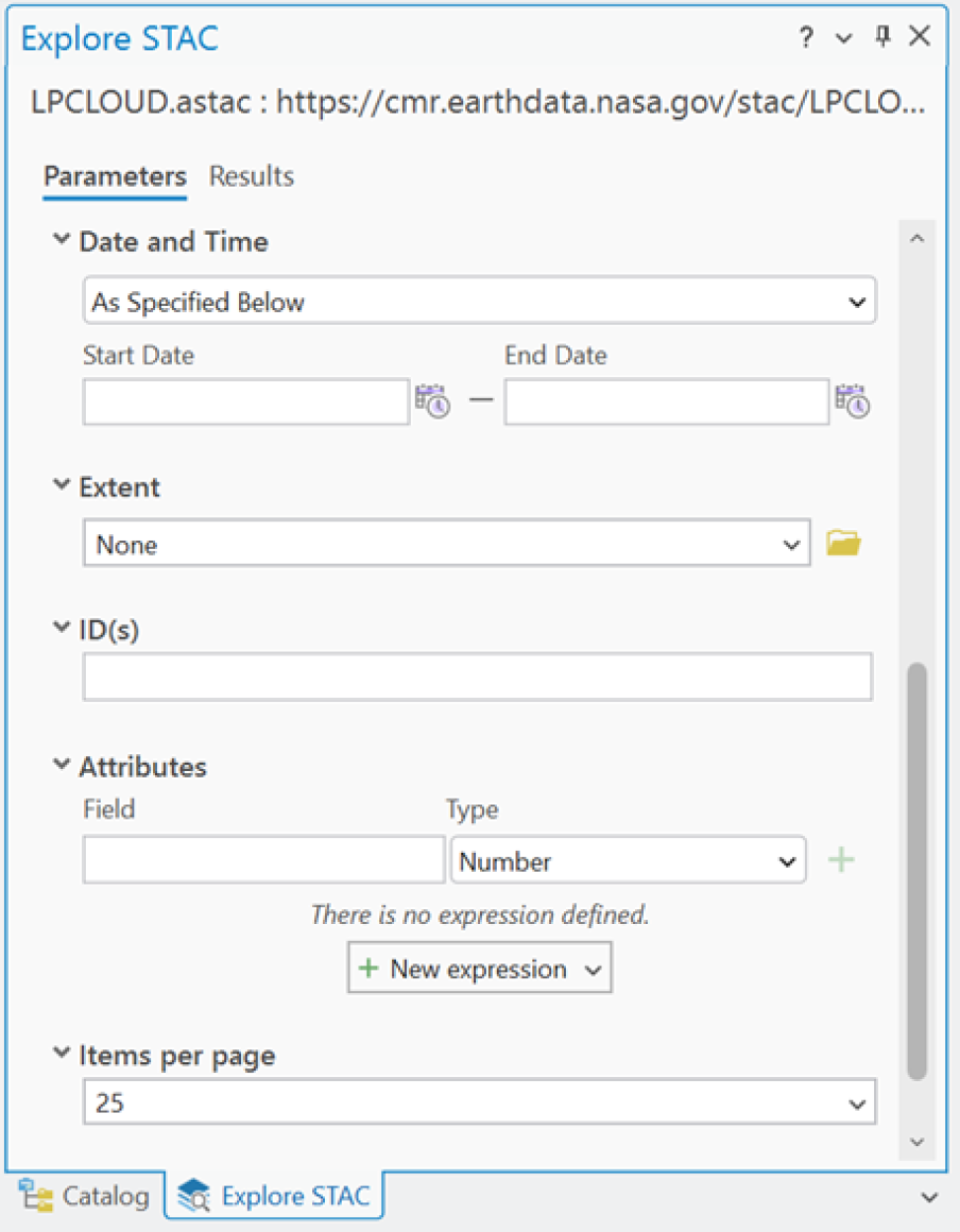Open the Extent None dropdown

click(x=446, y=543)
